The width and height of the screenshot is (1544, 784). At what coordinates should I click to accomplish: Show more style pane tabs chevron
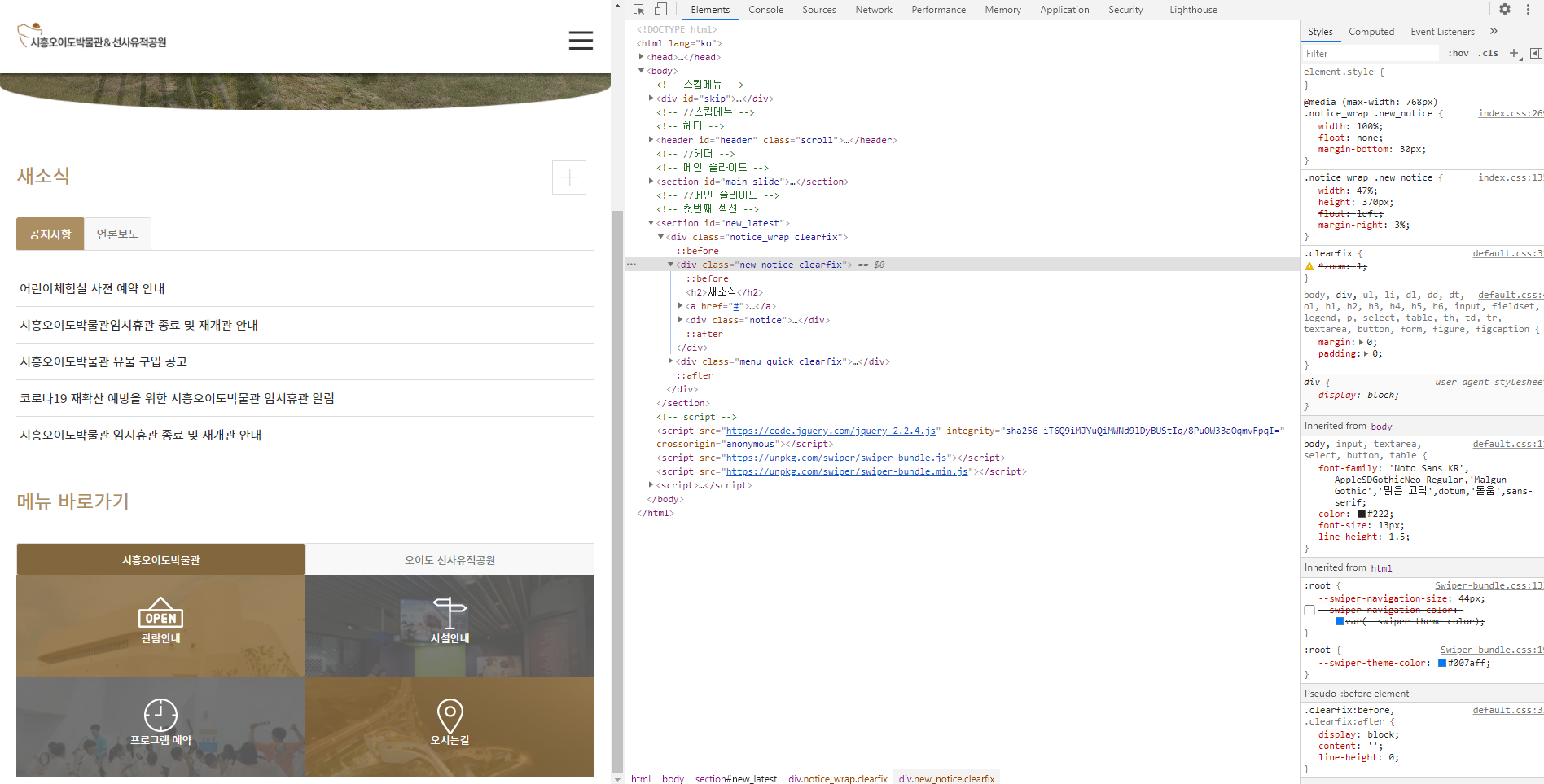1494,32
